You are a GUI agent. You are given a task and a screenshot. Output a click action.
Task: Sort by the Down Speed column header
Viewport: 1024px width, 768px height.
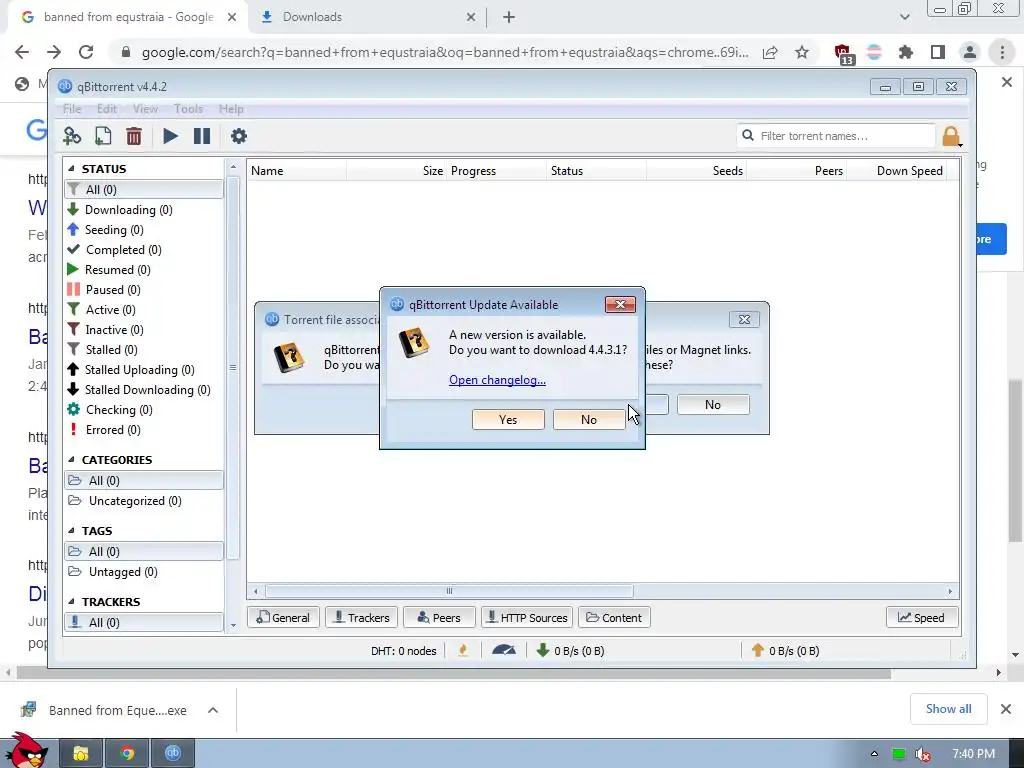[x=897, y=170]
